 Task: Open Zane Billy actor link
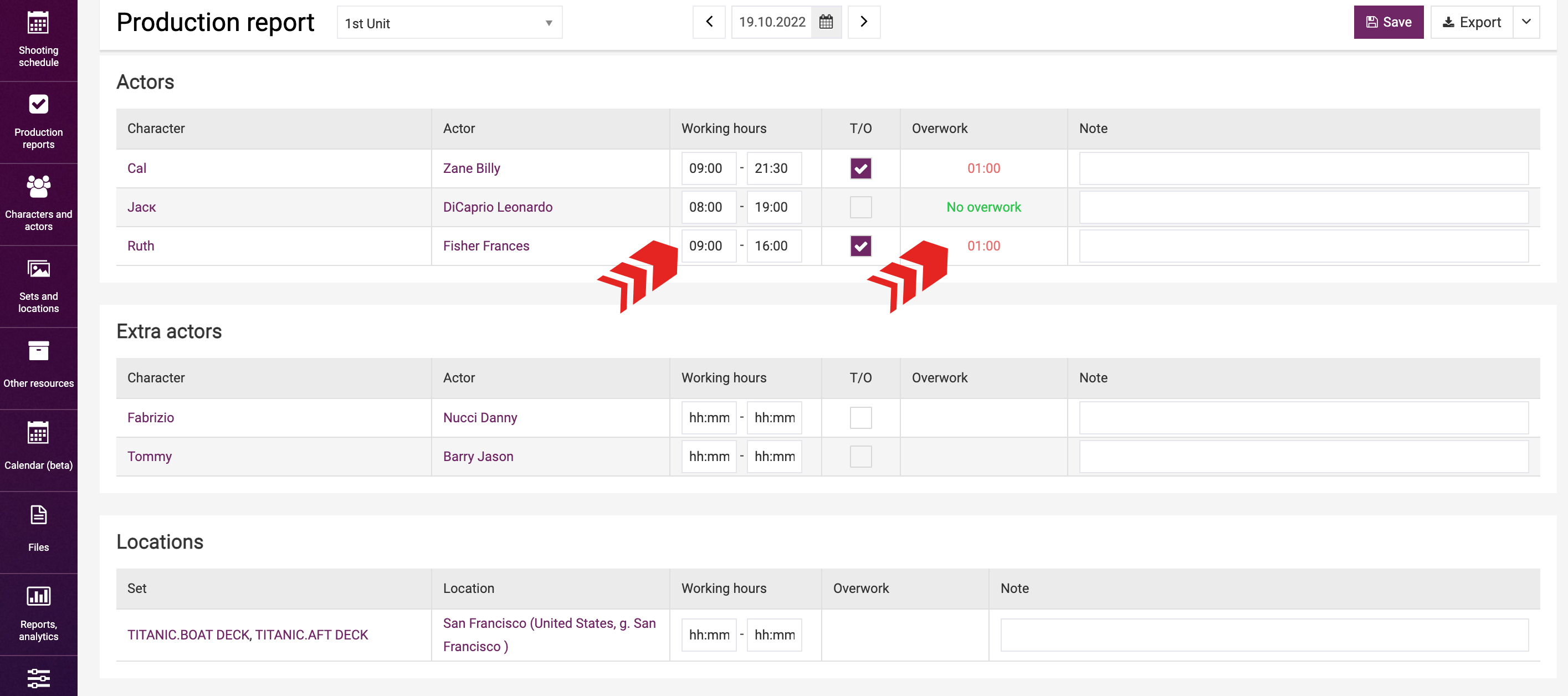pyautogui.click(x=472, y=168)
